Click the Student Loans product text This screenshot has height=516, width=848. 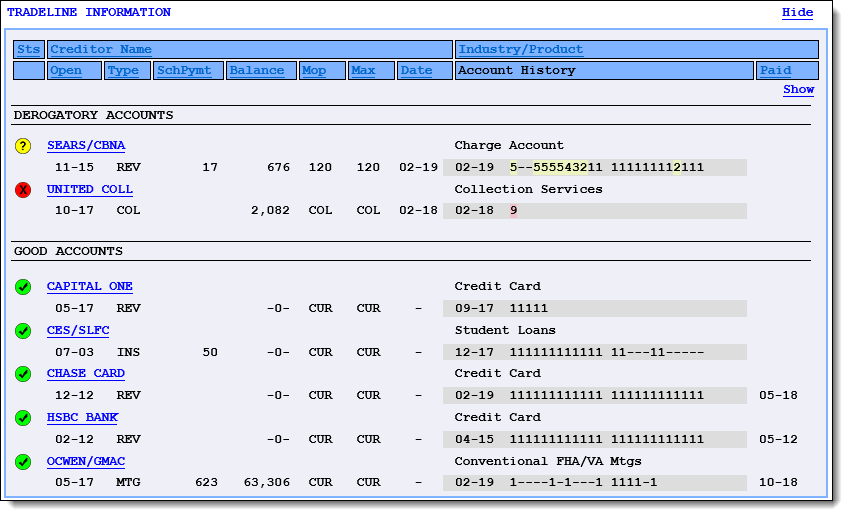click(505, 330)
